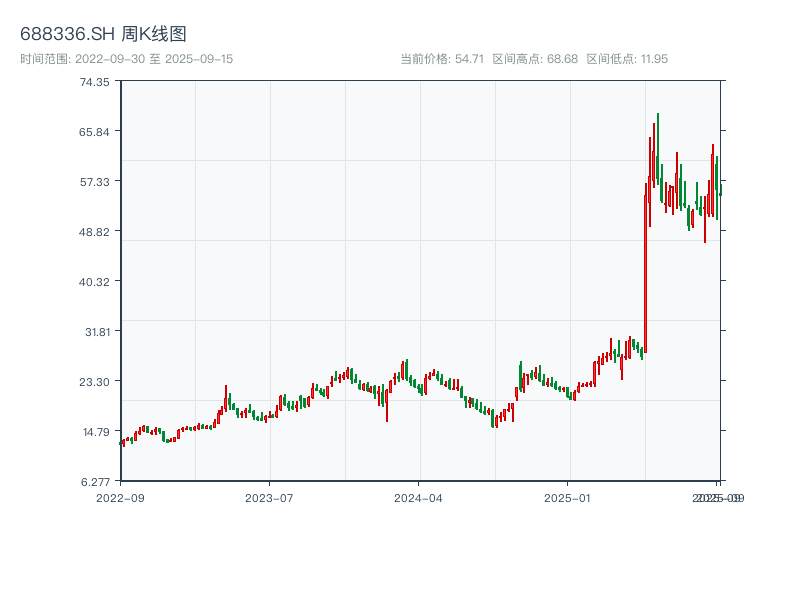Screen dimensions: 800x600
Task: Click the 区间低点 11.95 label
Action: tap(627, 59)
